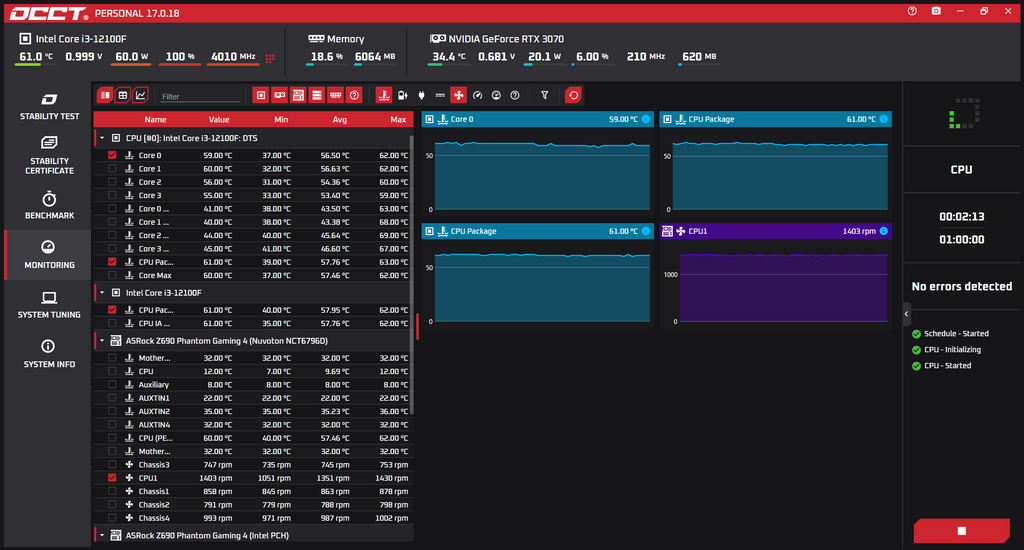Open the System Tuning section

49,304
